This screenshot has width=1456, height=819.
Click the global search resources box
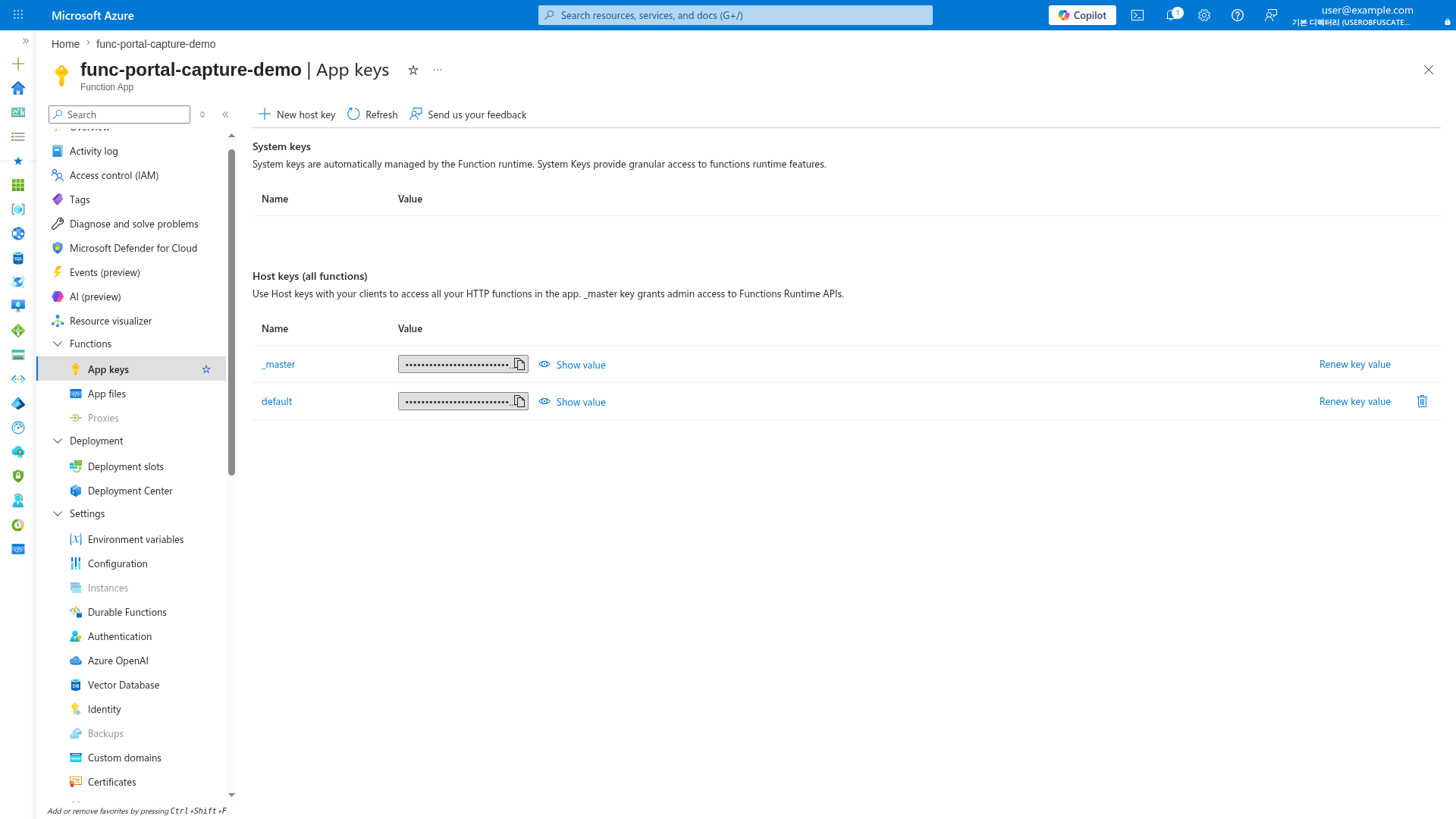tap(736, 15)
